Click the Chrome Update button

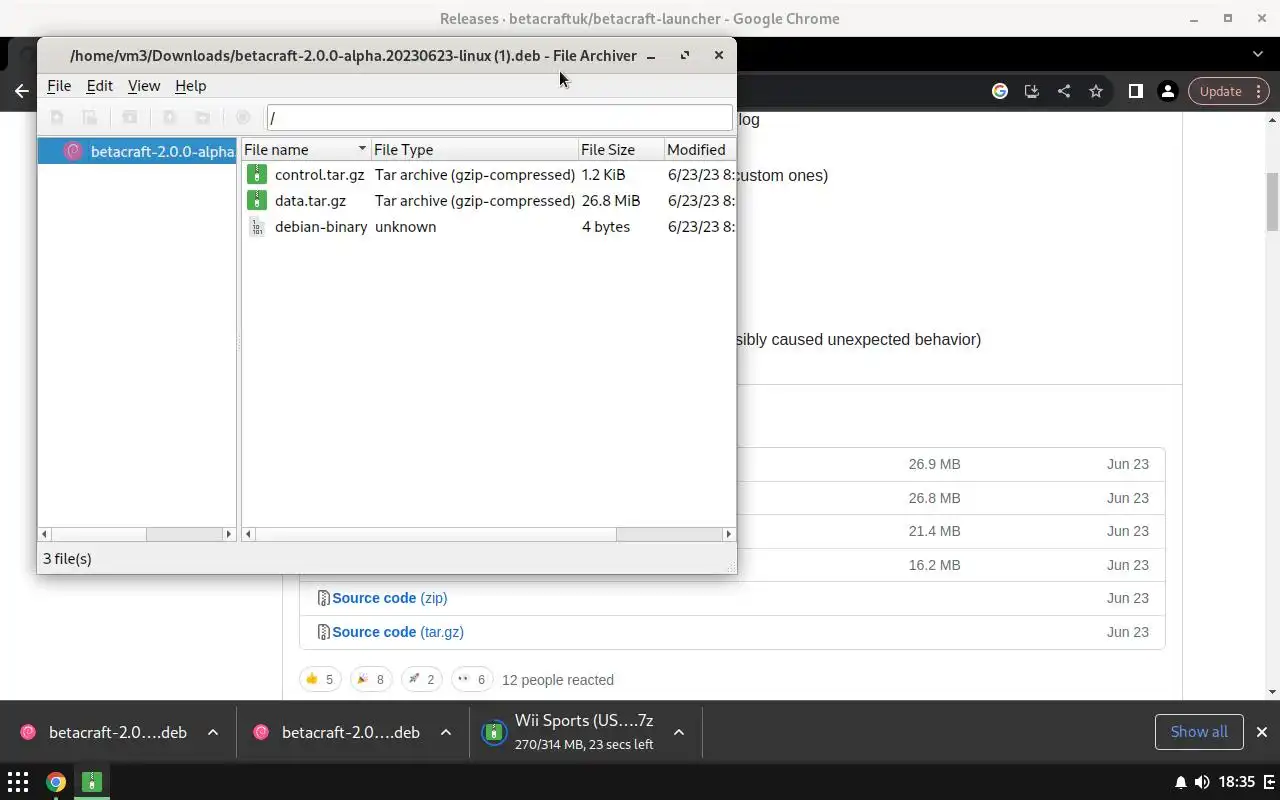pos(1228,91)
